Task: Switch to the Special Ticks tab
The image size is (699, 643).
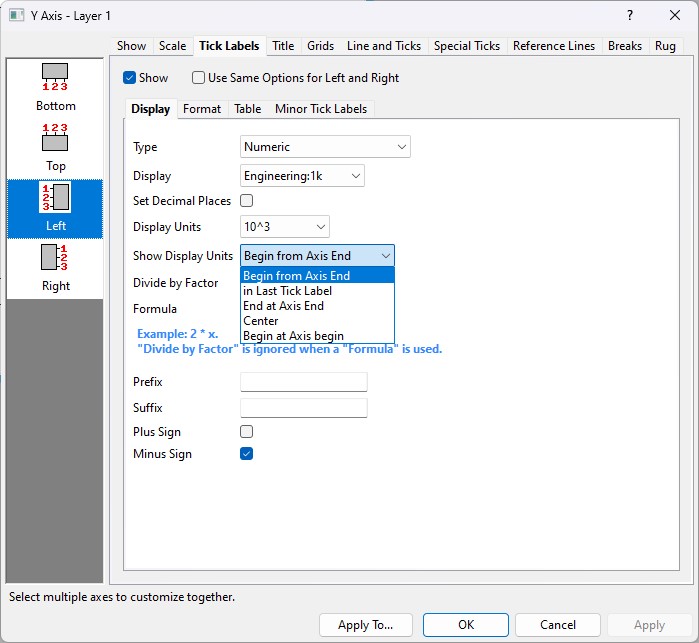Action: point(467,46)
